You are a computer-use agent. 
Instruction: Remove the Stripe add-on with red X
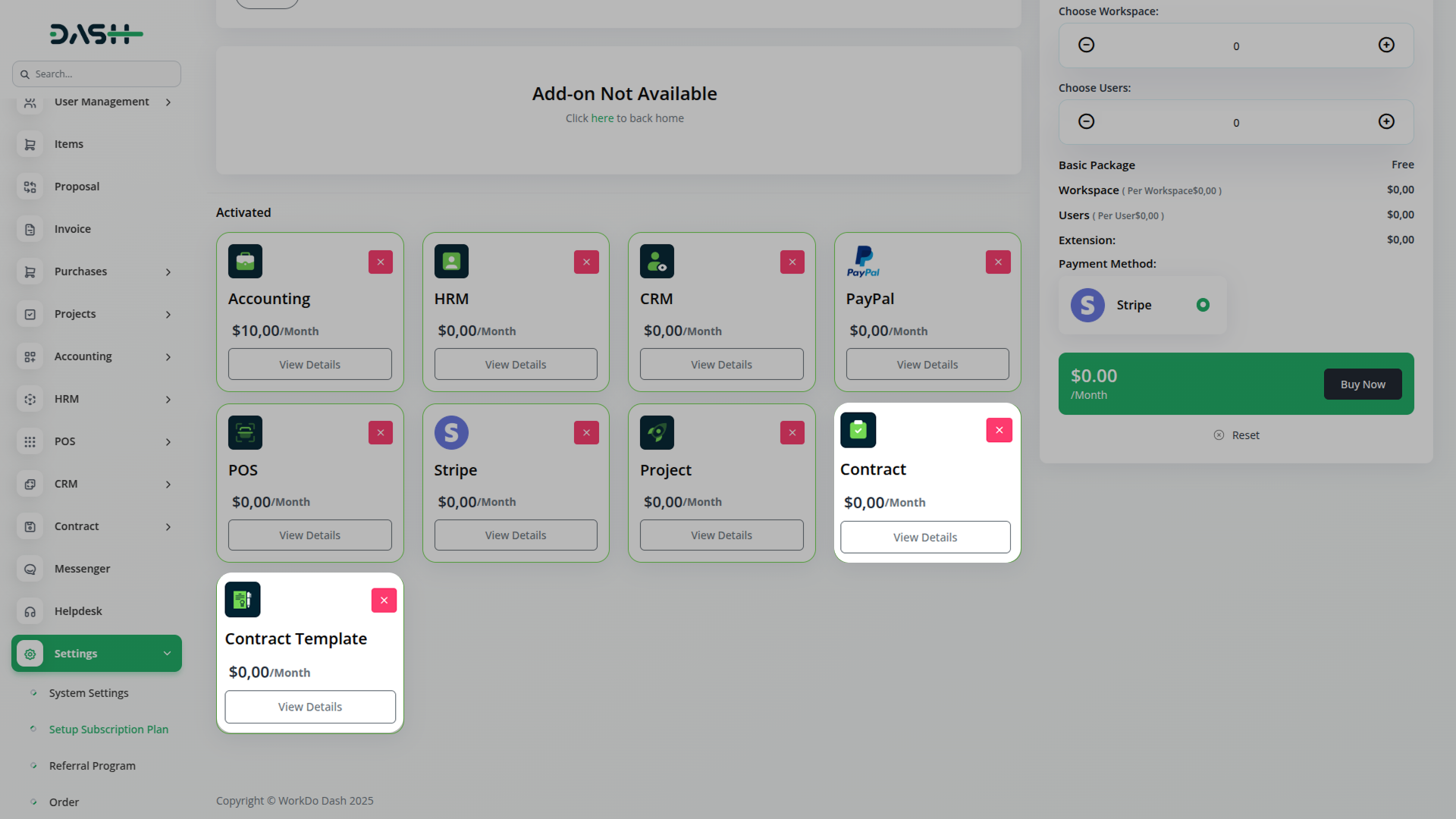point(586,433)
